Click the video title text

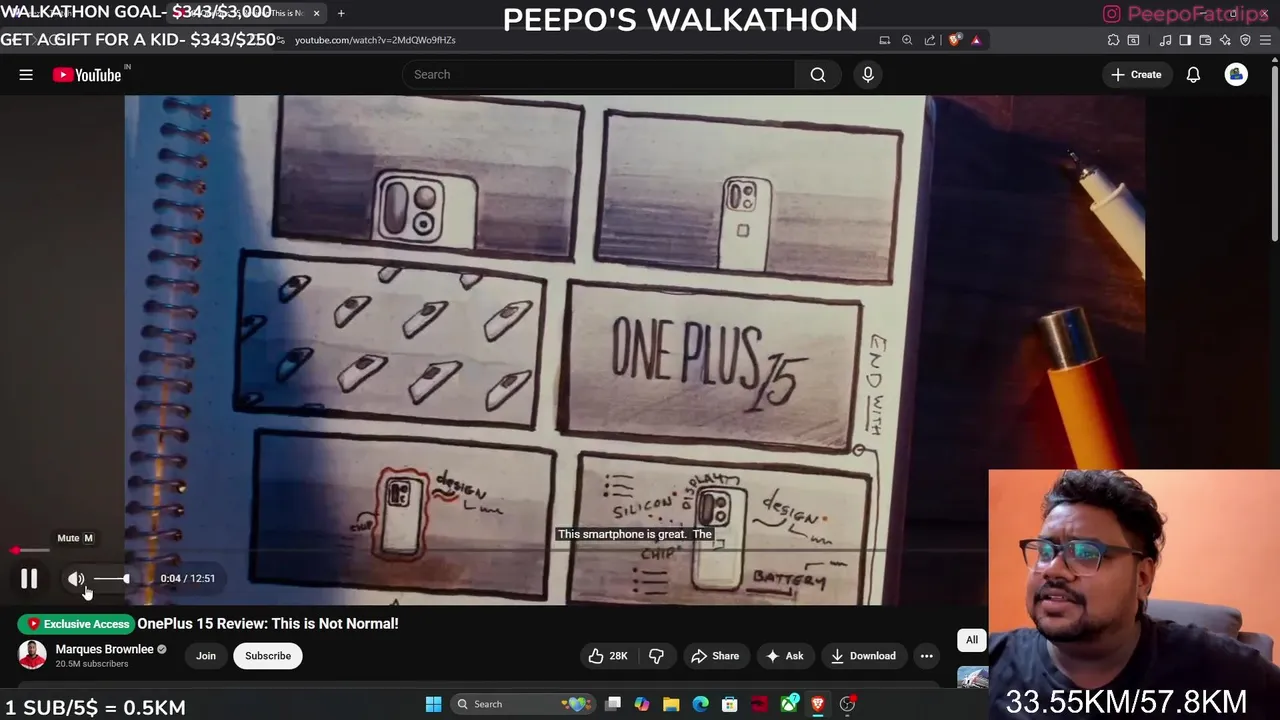(268, 623)
